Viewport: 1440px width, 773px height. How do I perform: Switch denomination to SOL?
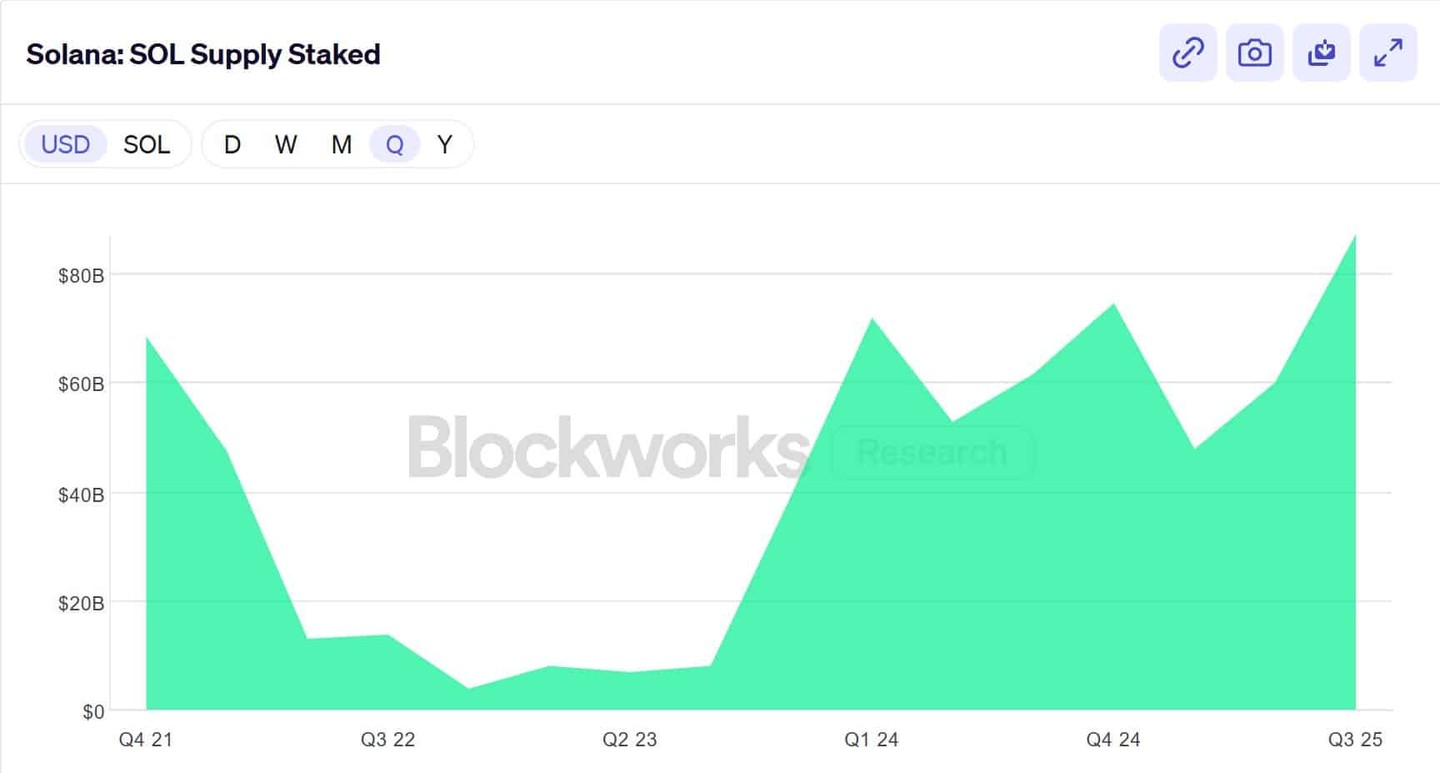(x=147, y=145)
